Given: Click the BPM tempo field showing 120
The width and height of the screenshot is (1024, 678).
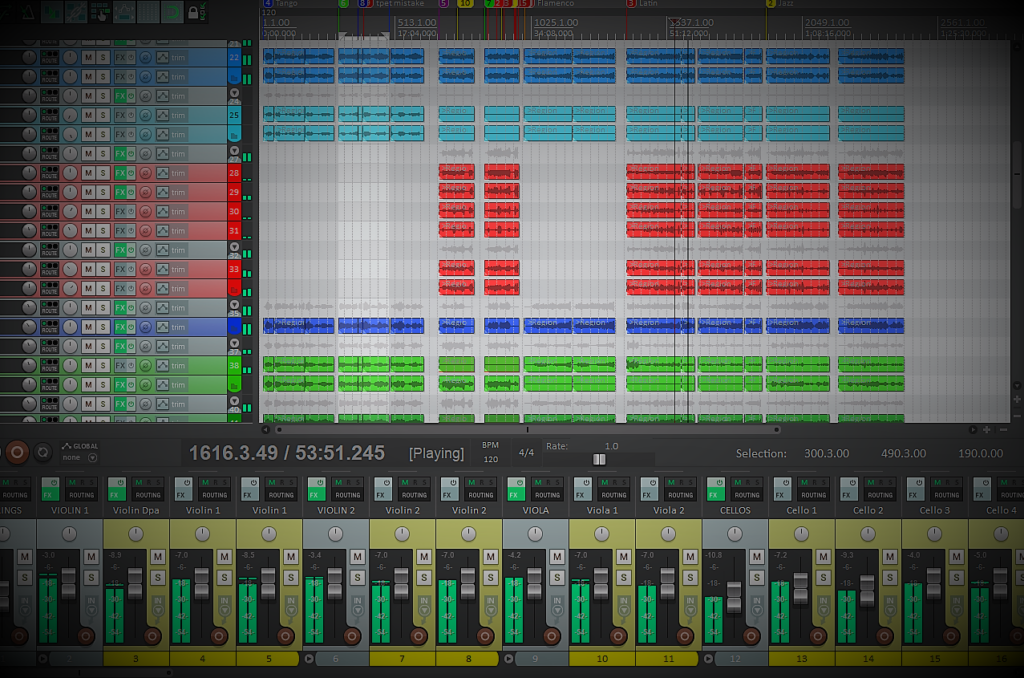Looking at the screenshot, I should tap(490, 459).
